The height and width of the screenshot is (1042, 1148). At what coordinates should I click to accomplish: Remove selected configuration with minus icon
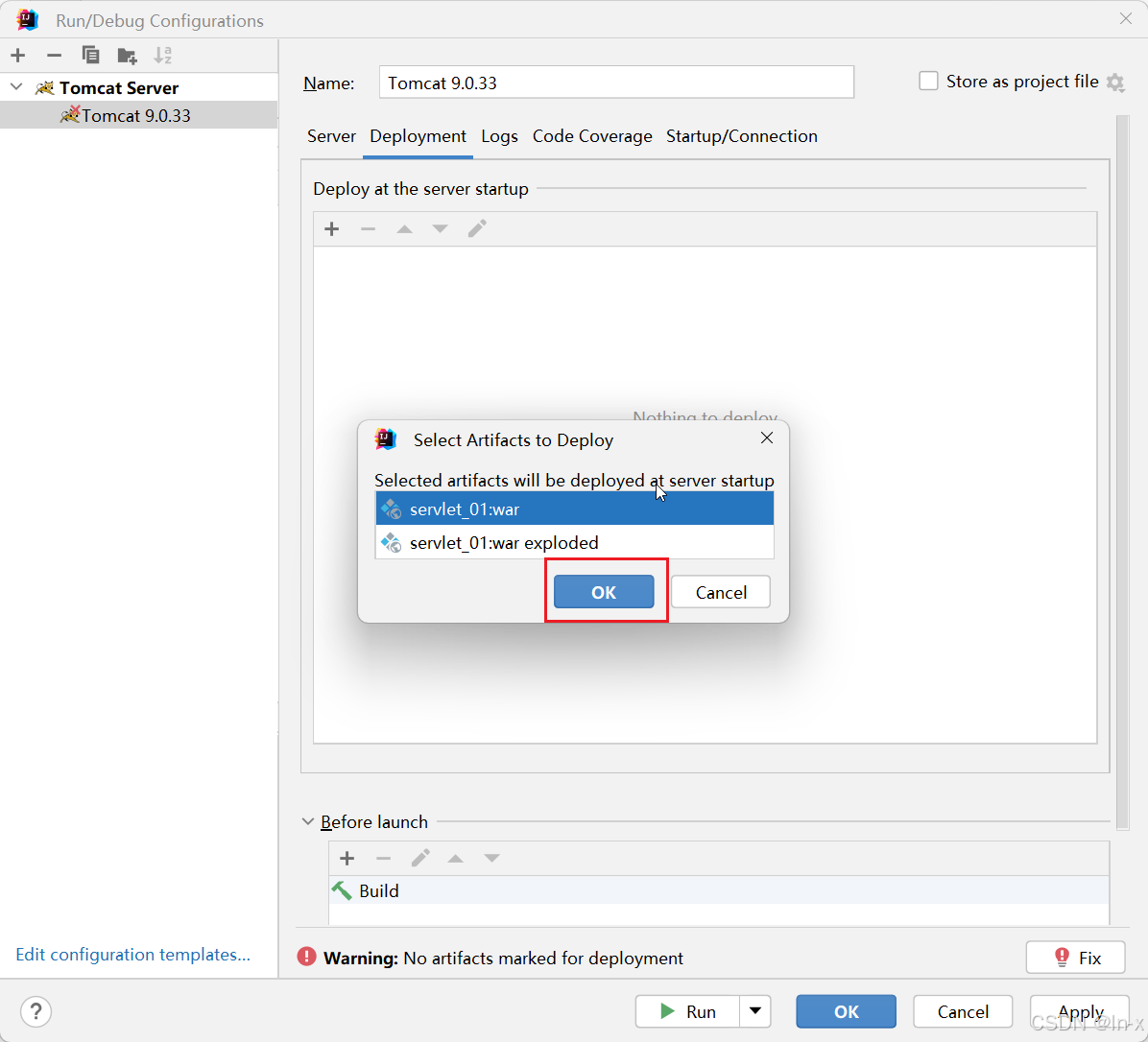pyautogui.click(x=54, y=55)
